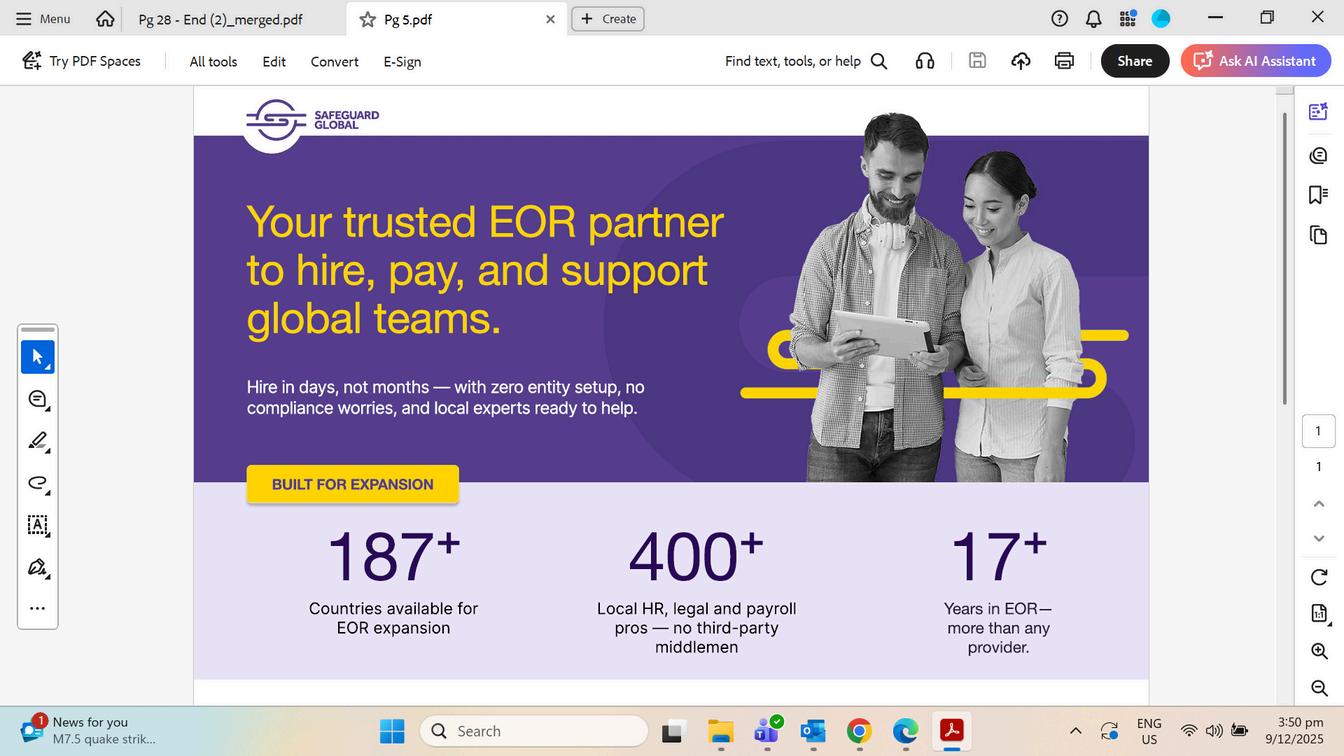Click the Create button in the tab bar
Screen dimensions: 1344x756
pos(608,19)
